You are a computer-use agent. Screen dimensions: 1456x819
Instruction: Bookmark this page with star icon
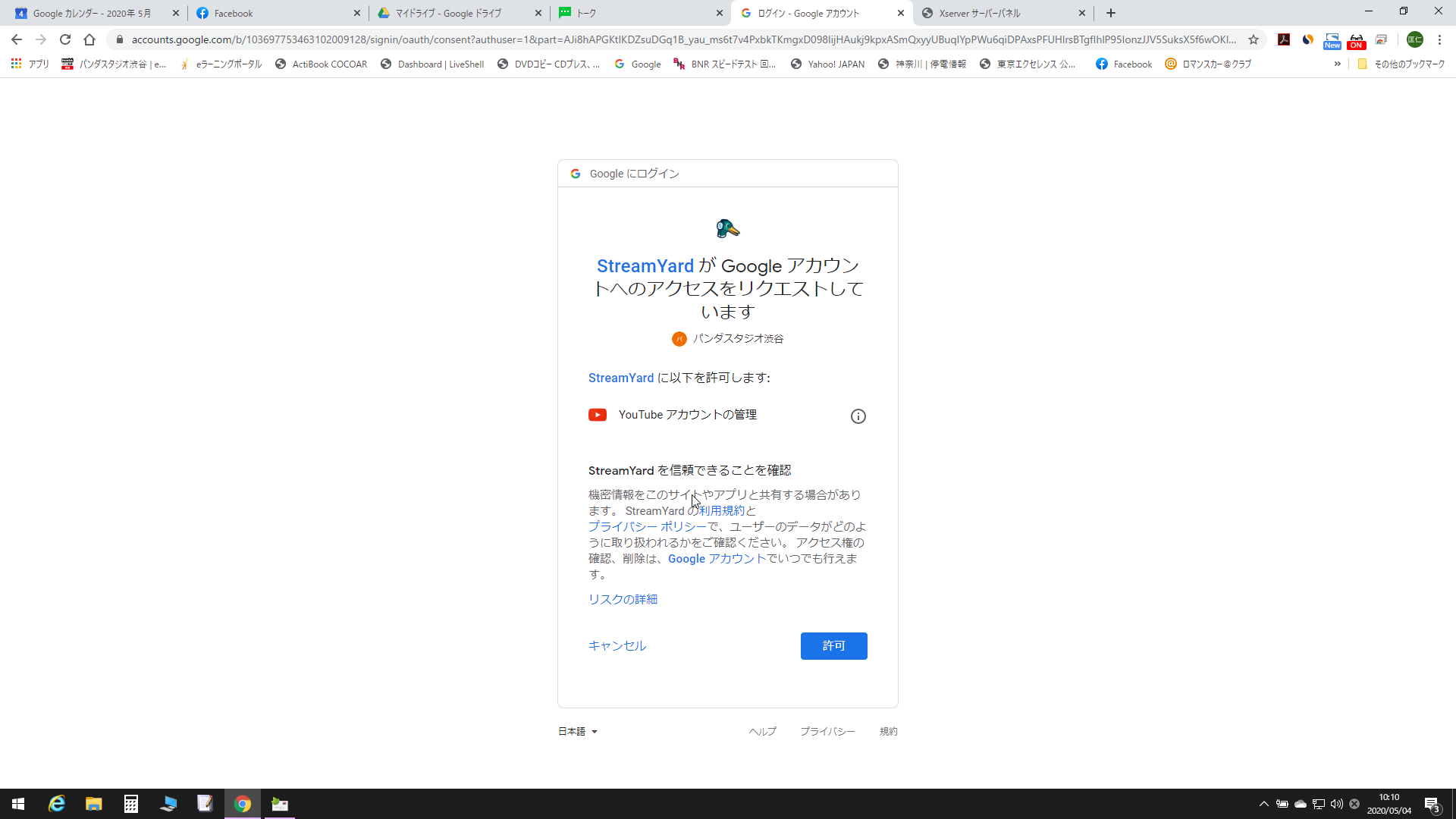(x=1254, y=39)
